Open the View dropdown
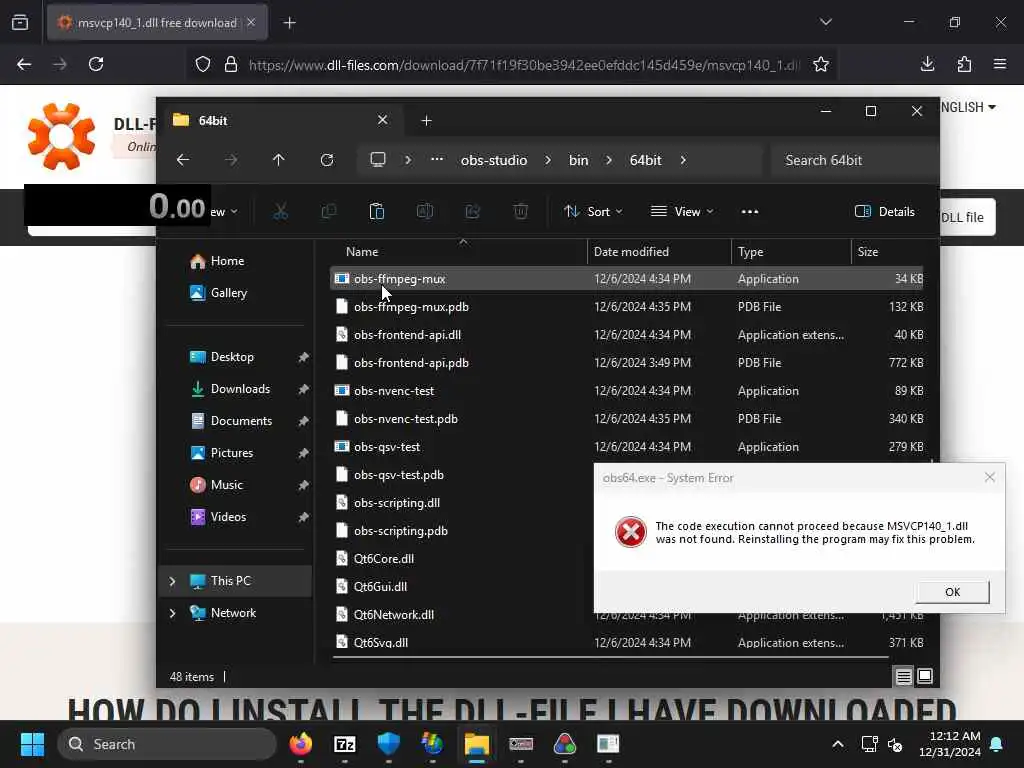 (x=682, y=212)
